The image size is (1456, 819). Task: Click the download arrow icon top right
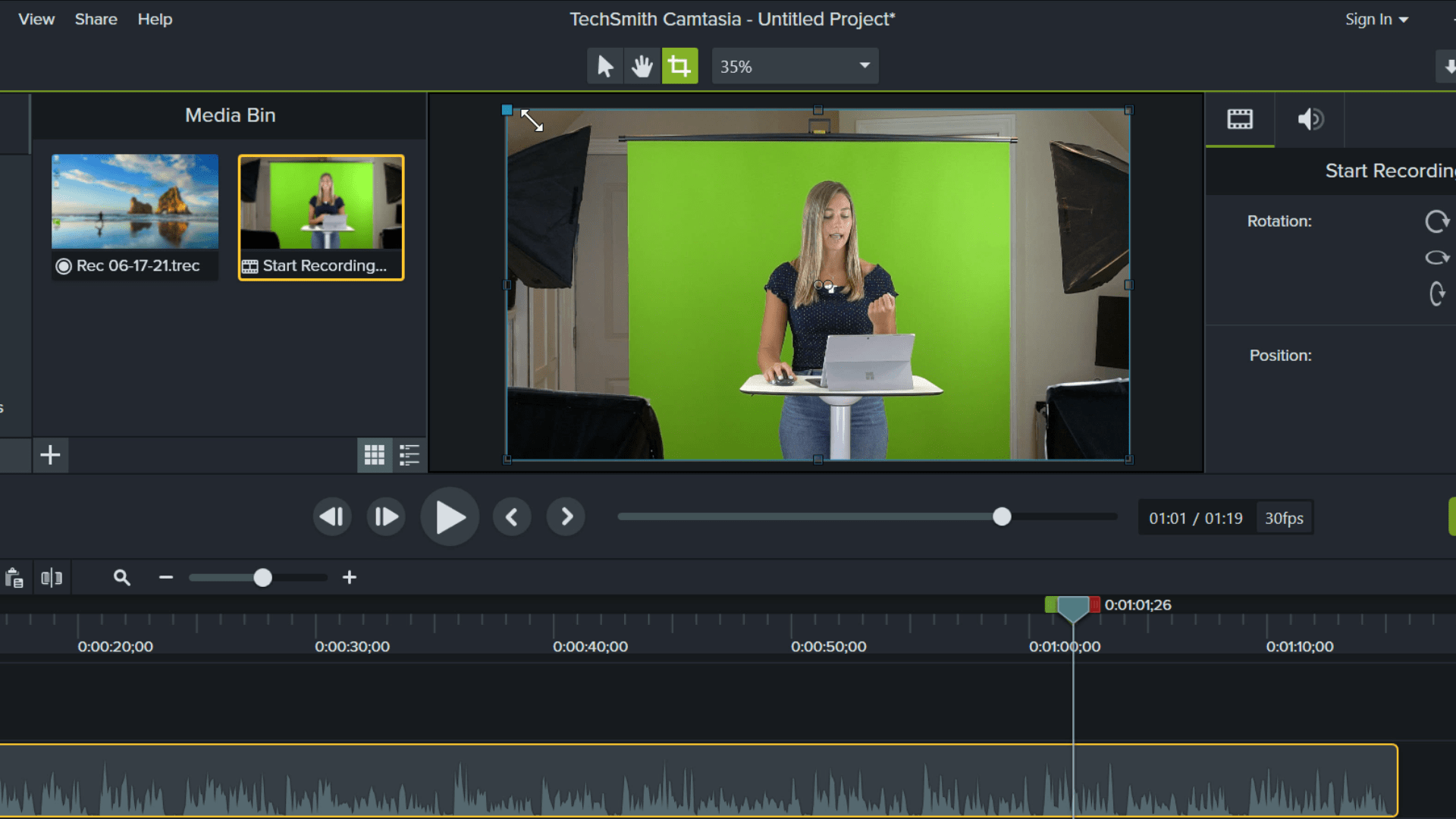pos(1448,67)
